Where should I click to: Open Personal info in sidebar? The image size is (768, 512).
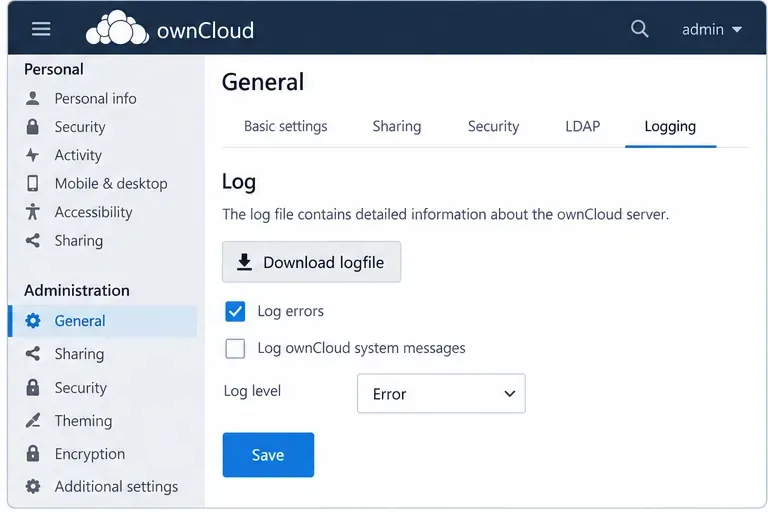(x=96, y=98)
